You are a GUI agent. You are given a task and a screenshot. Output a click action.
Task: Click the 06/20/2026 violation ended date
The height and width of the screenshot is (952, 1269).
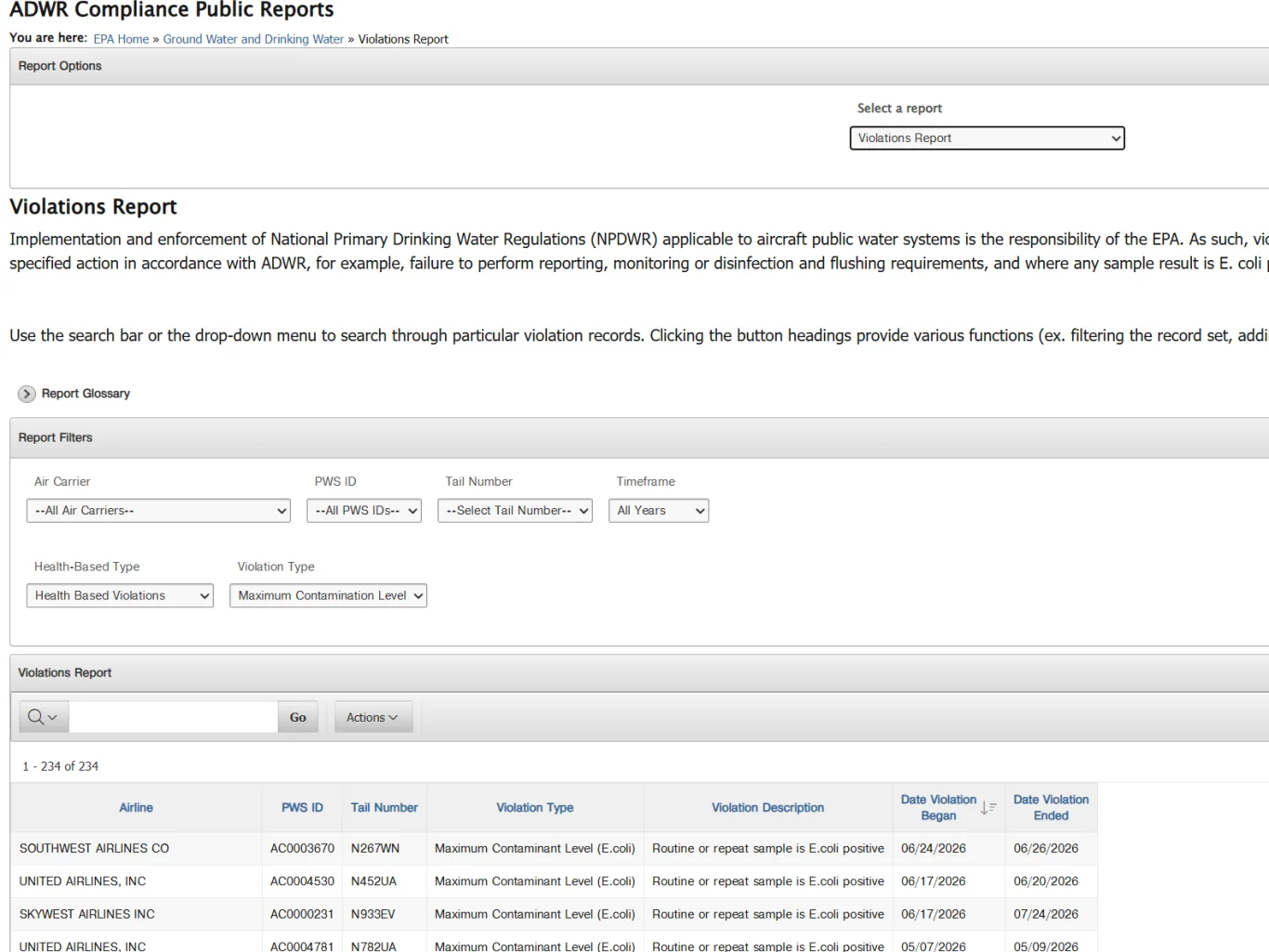[1046, 881]
